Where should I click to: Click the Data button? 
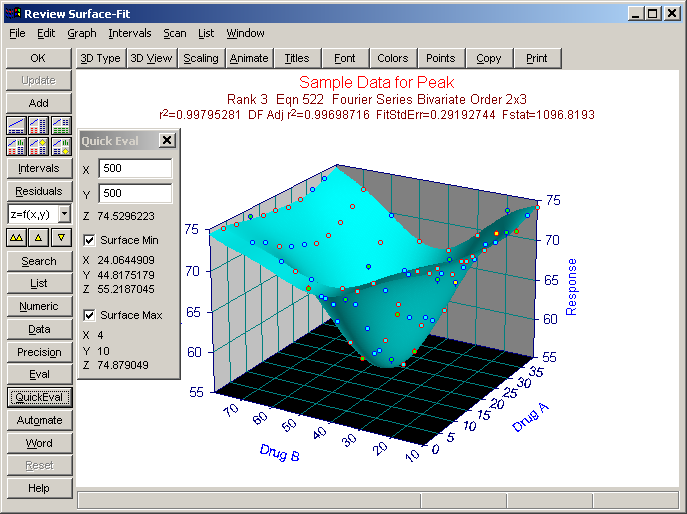(39, 329)
